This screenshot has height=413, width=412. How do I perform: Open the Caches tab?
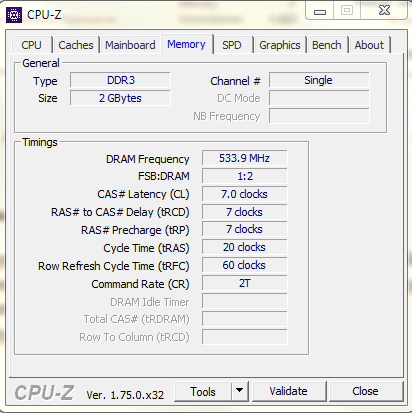(76, 45)
